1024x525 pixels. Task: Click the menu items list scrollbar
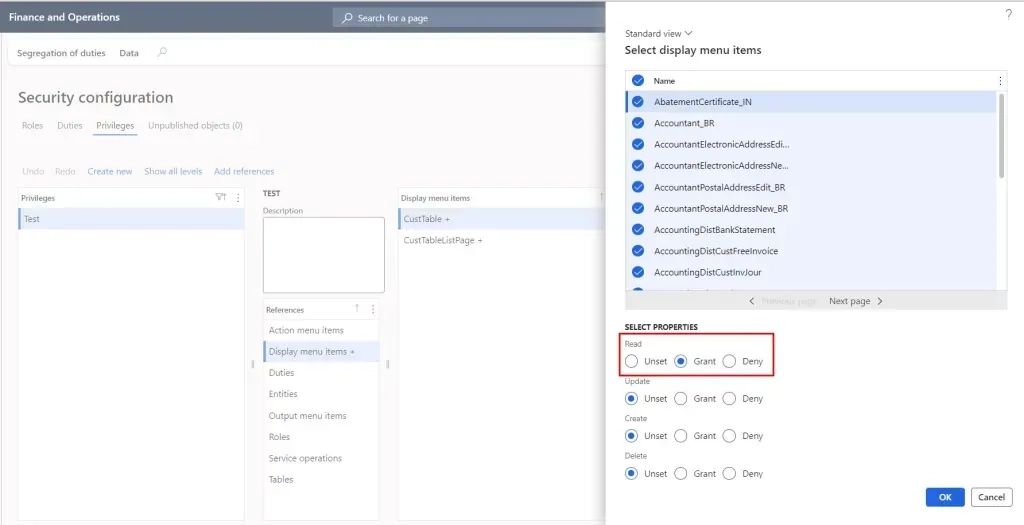click(x=1001, y=136)
